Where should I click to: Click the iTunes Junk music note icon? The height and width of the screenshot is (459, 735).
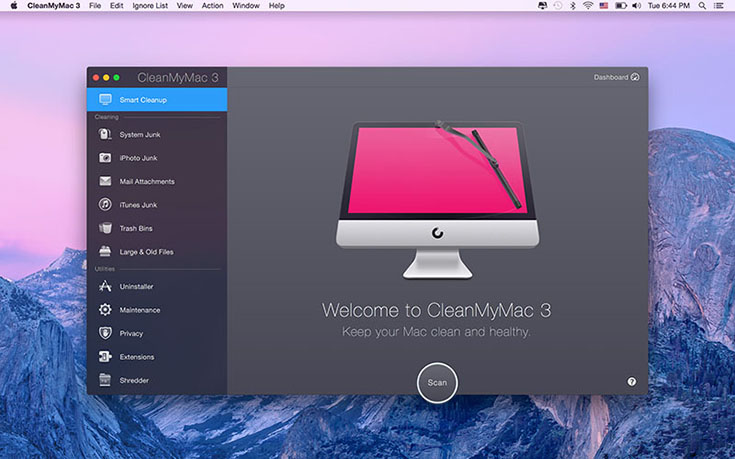click(x=105, y=204)
